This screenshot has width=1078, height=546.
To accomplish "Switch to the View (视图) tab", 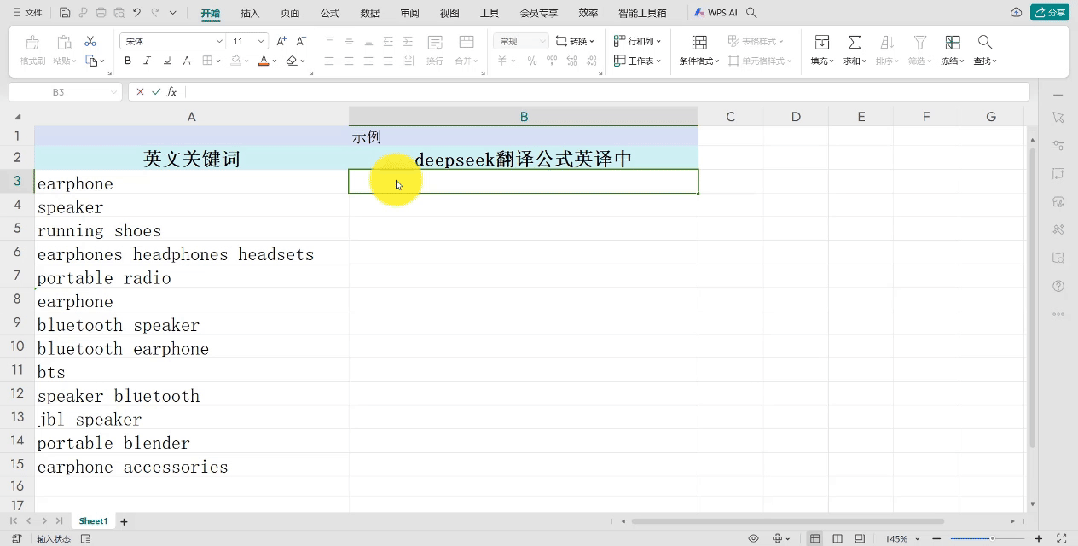I will (450, 13).
